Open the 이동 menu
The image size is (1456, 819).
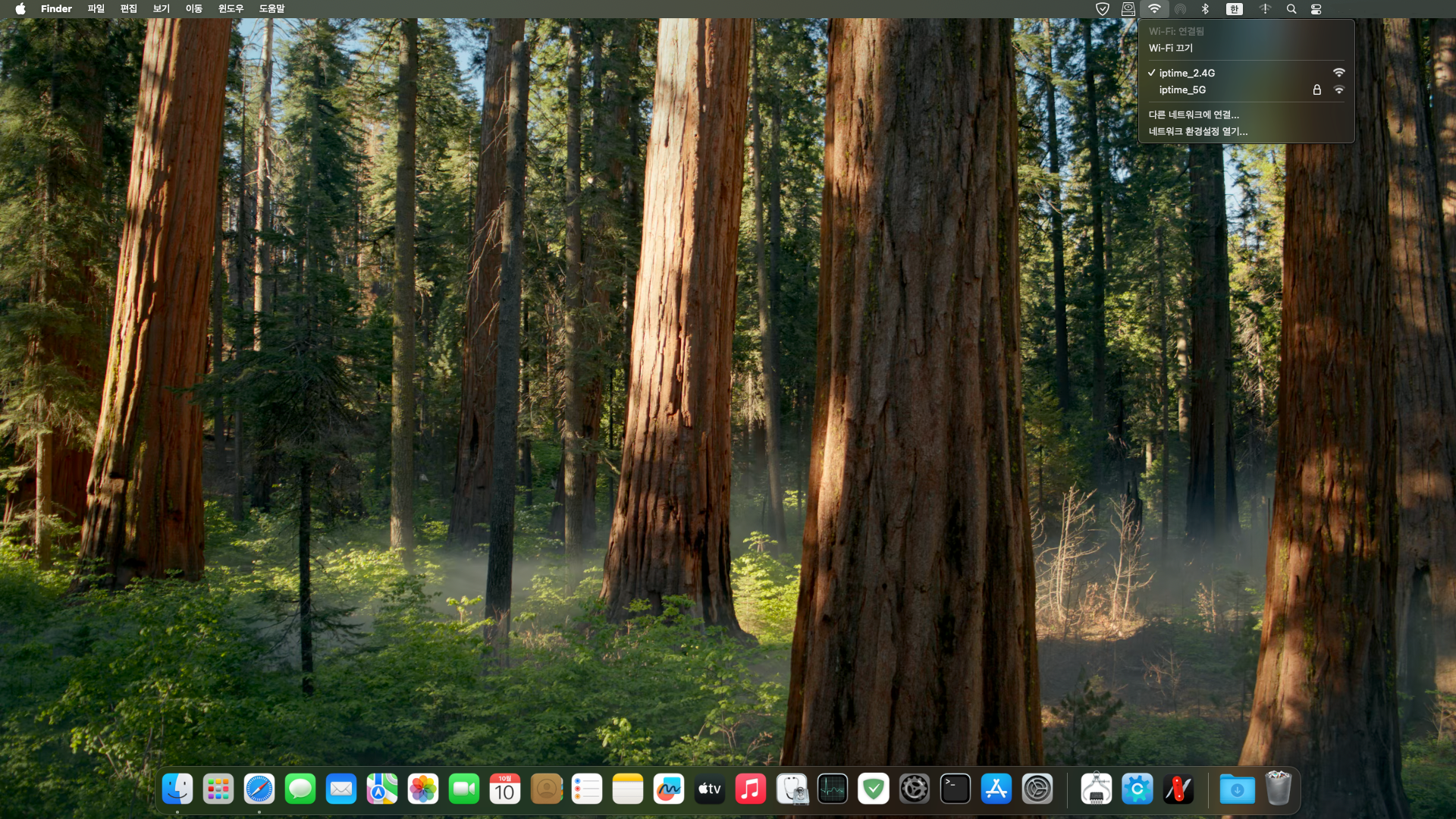pyautogui.click(x=194, y=9)
